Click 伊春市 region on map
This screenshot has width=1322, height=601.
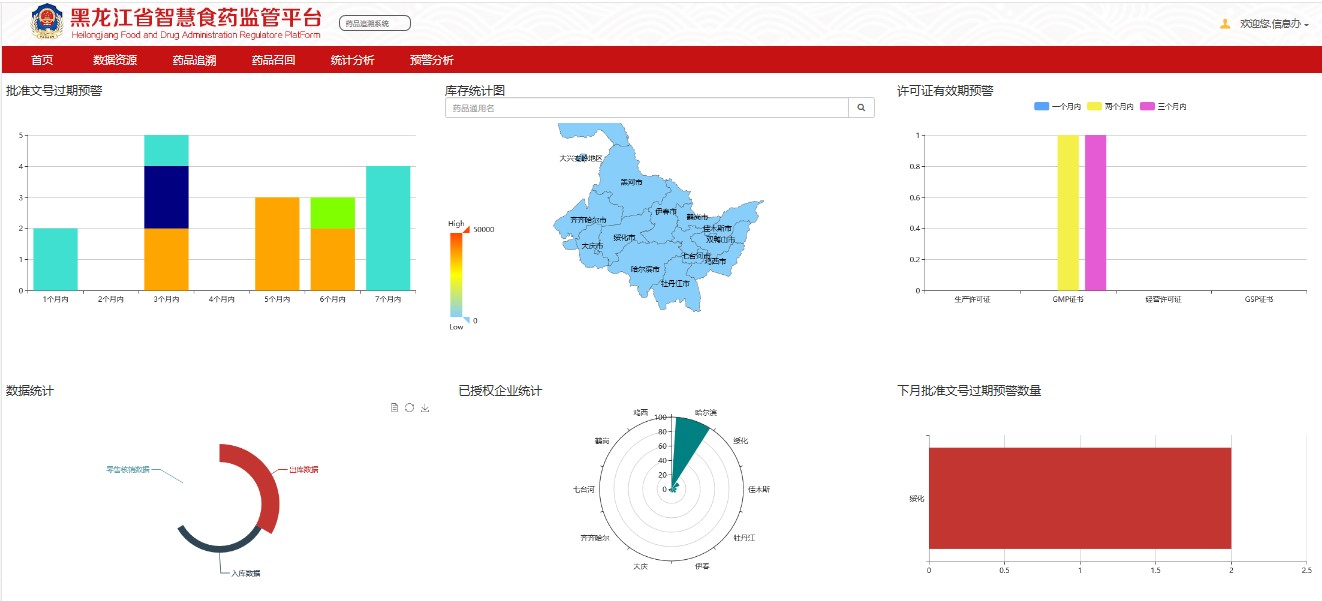pyautogui.click(x=665, y=211)
